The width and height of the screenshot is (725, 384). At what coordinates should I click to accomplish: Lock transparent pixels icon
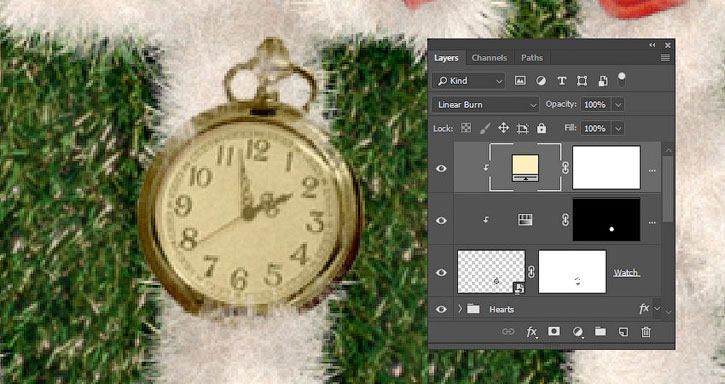point(466,128)
